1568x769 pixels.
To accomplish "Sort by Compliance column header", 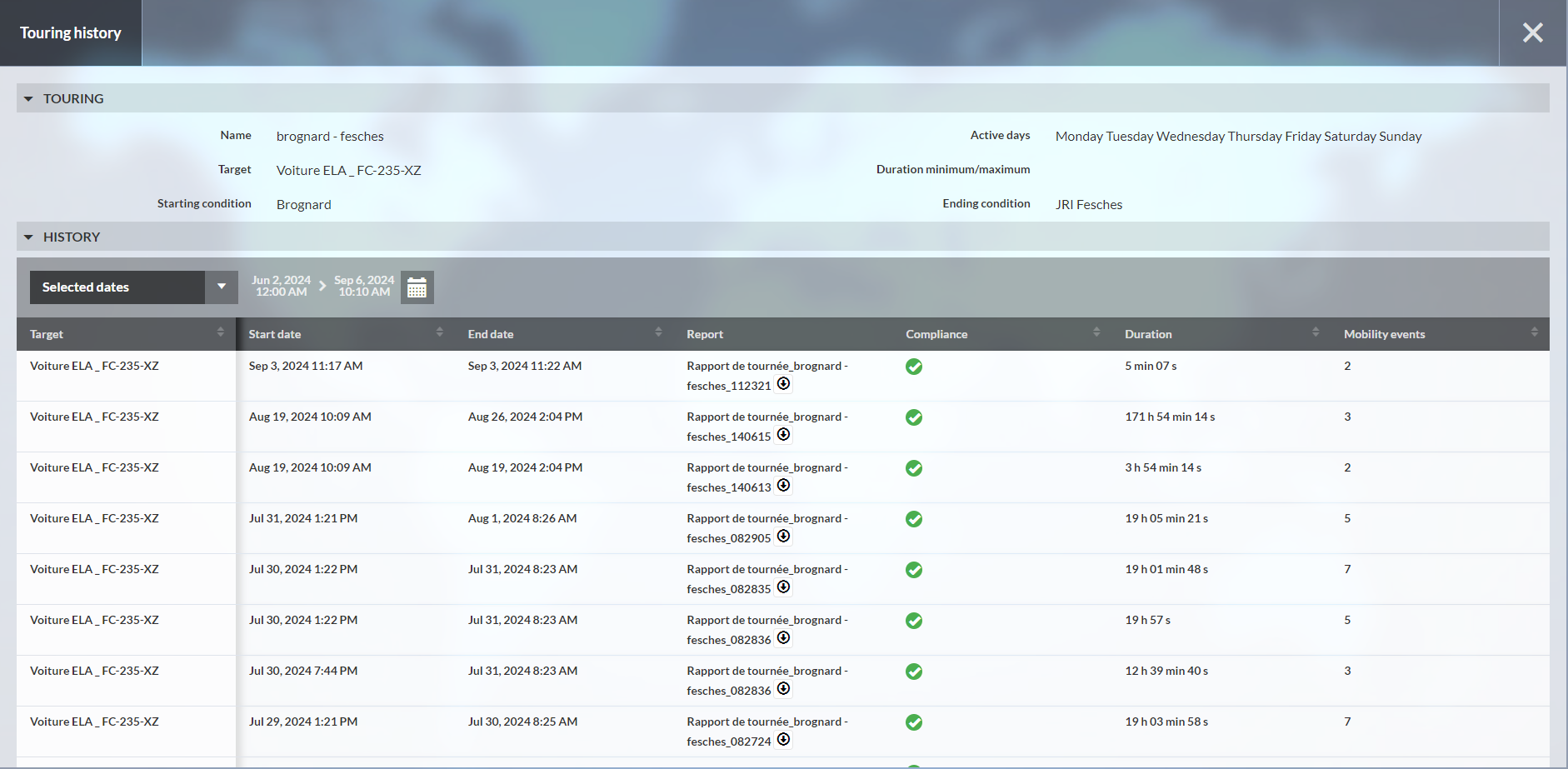I will pyautogui.click(x=1096, y=333).
